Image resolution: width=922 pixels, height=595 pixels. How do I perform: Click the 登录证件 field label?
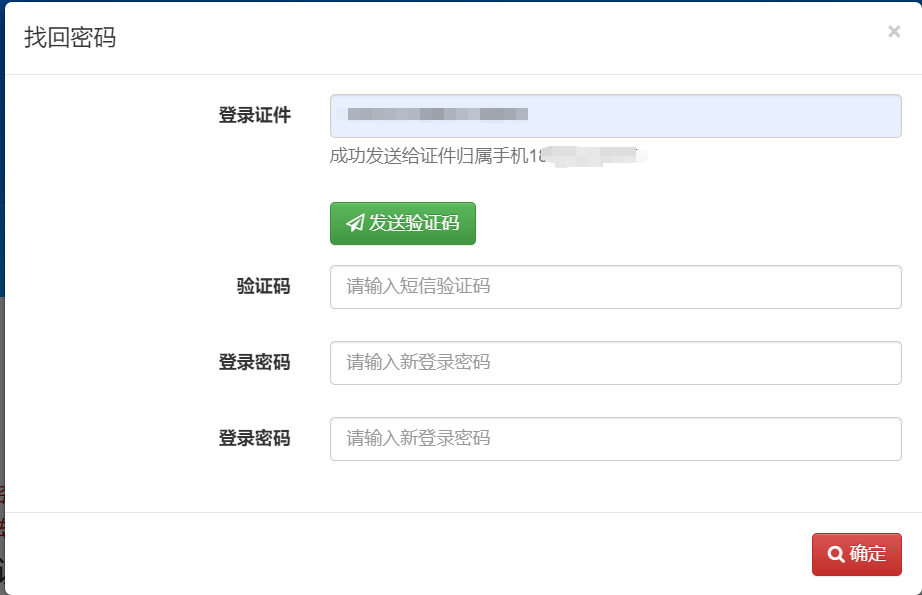point(255,115)
